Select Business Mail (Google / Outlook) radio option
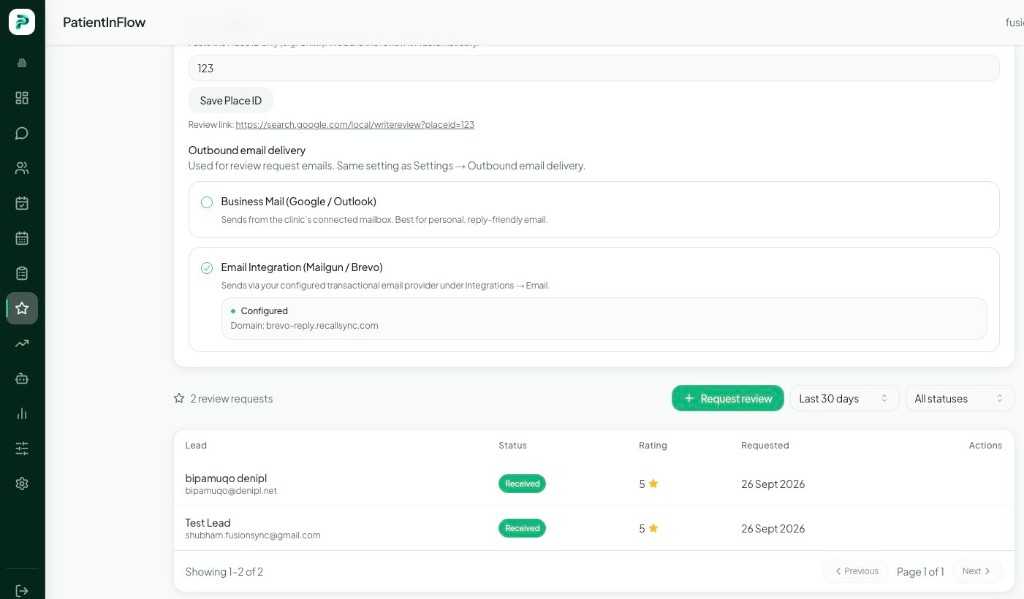Image resolution: width=1024 pixels, height=599 pixels. click(206, 202)
